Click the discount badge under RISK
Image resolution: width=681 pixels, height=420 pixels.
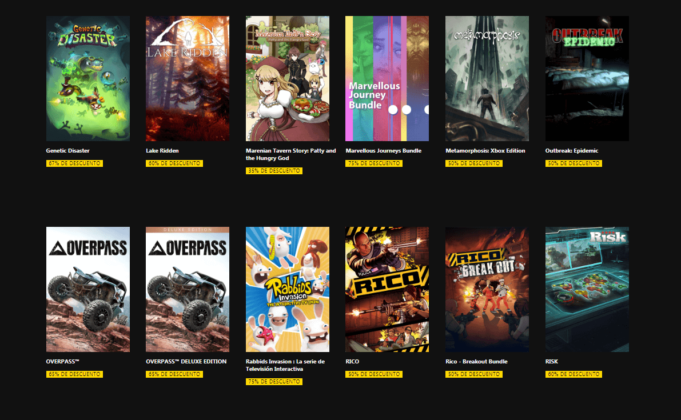click(574, 374)
